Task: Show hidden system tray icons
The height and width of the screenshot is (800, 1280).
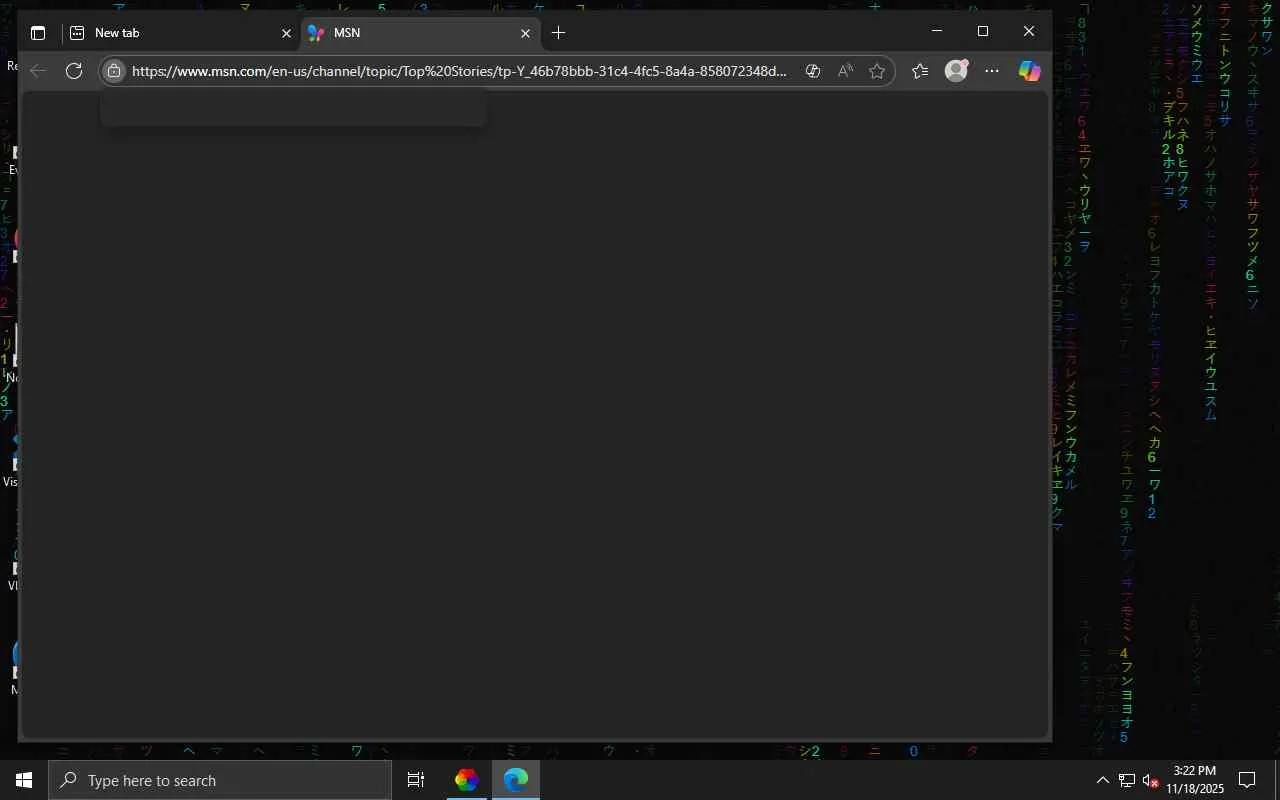Action: 1103,780
